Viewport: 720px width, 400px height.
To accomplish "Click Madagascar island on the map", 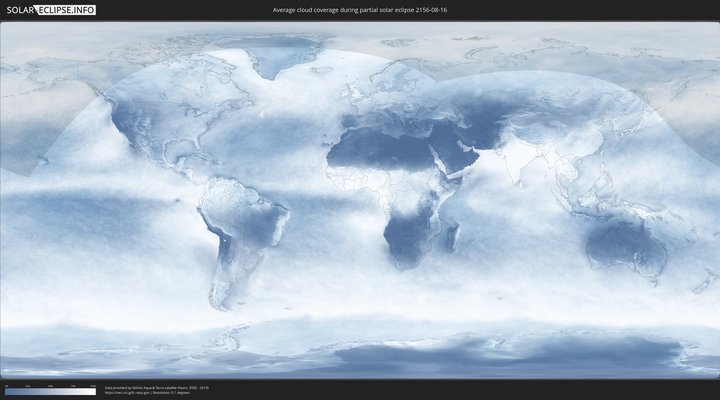I will tap(453, 236).
